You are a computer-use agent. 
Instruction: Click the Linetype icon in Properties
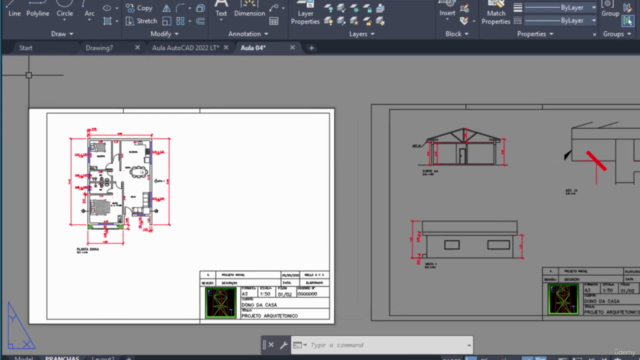(518, 21)
